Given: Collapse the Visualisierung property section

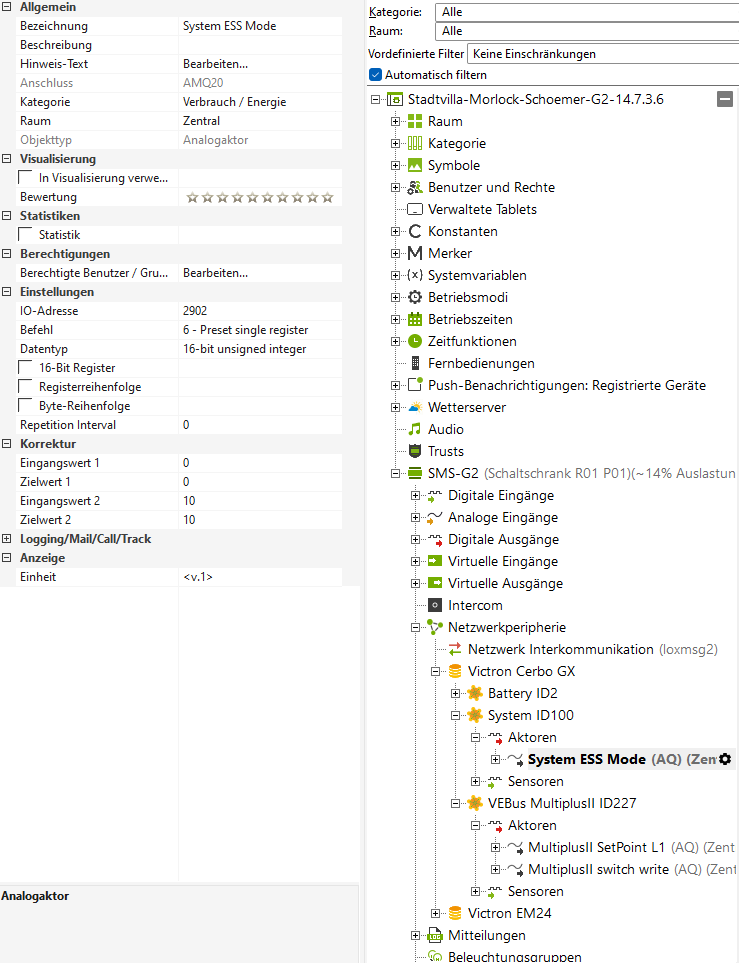Looking at the screenshot, I should 7,158.
